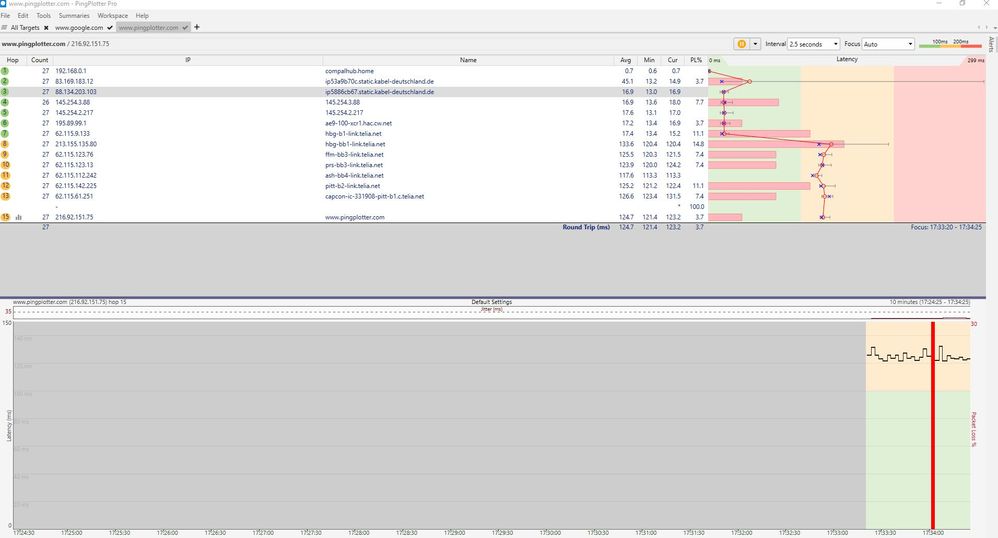Select hop 6 green circle icon
998x538 pixels.
[5, 123]
